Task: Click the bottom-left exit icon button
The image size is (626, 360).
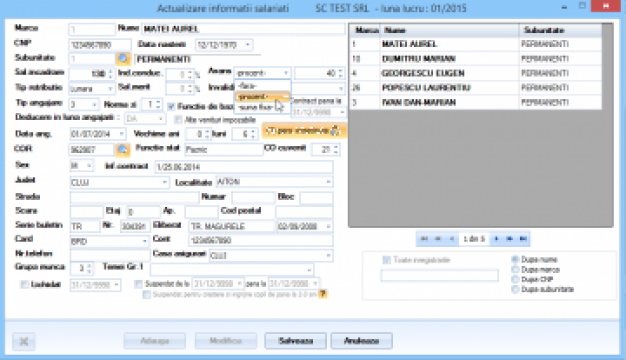Action: pos(24,342)
